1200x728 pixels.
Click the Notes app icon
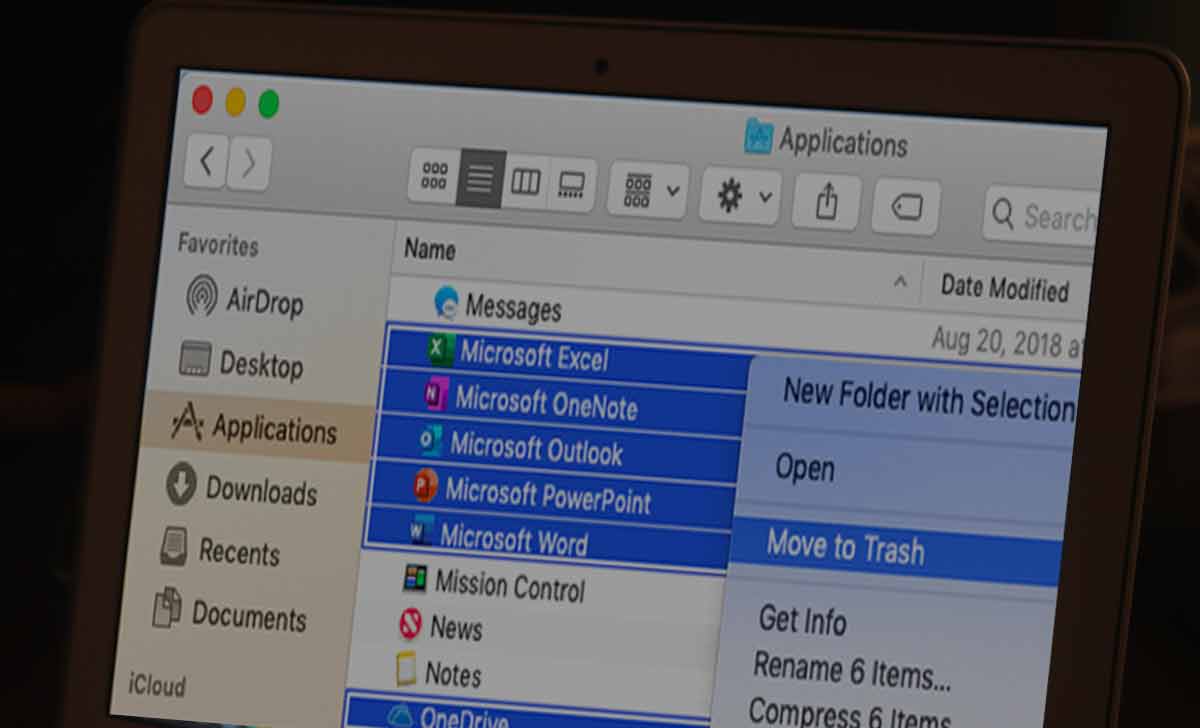coord(405,668)
